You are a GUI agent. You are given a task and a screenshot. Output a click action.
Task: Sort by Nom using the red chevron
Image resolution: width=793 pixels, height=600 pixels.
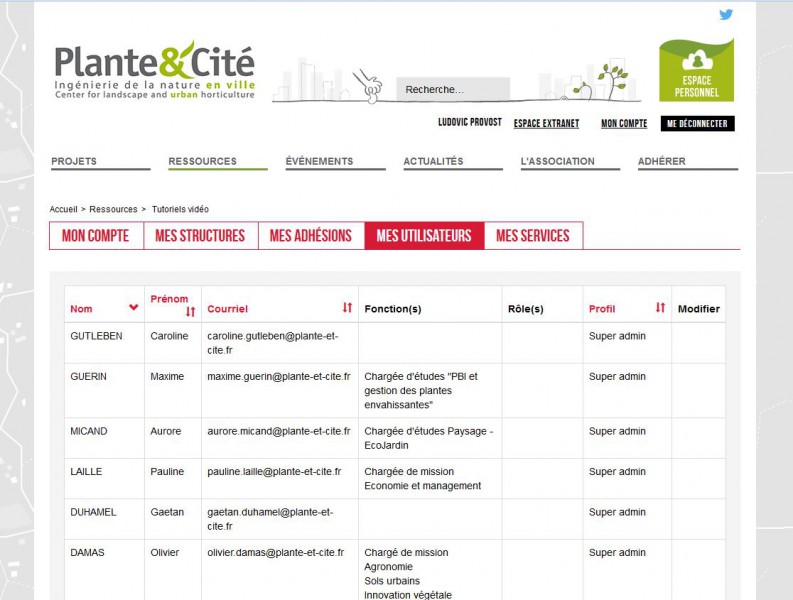pyautogui.click(x=134, y=307)
